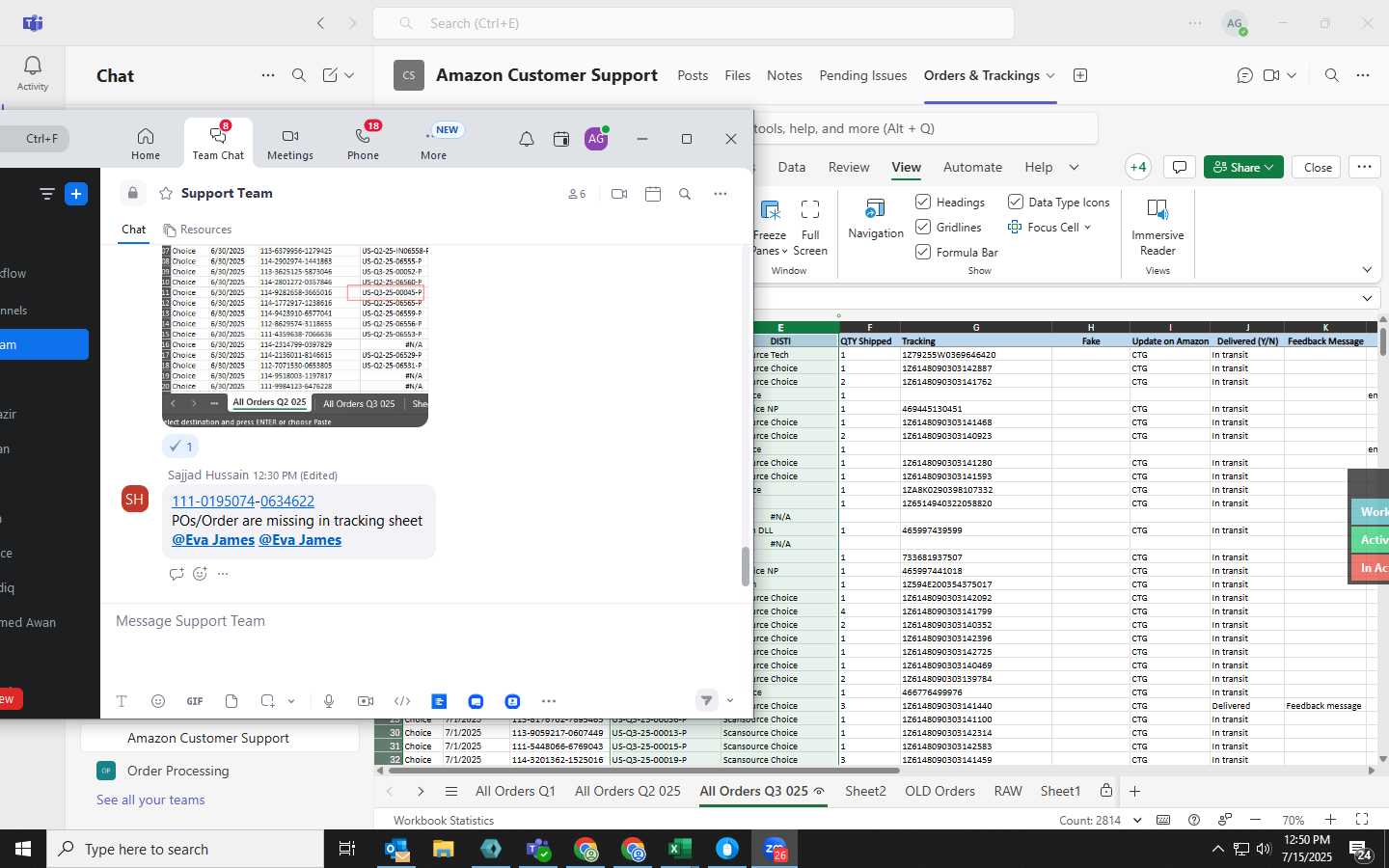Expand Focus Cell dropdown
1389x868 pixels.
coord(1088,228)
